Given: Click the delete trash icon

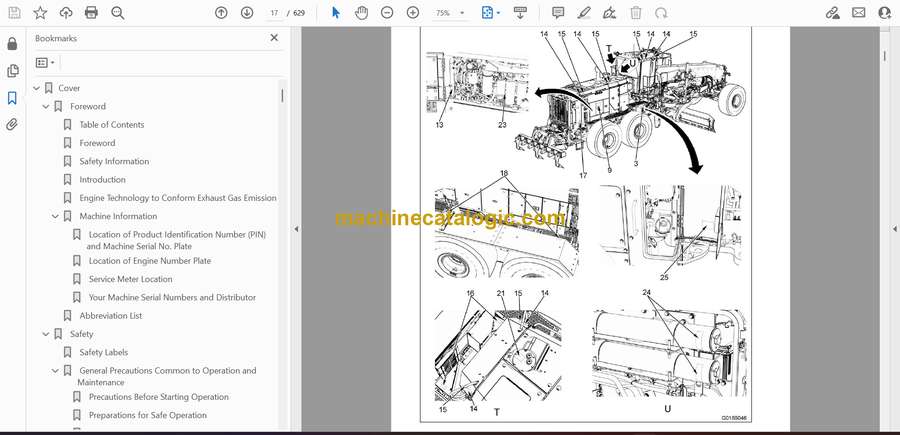Looking at the screenshot, I should click(x=635, y=13).
